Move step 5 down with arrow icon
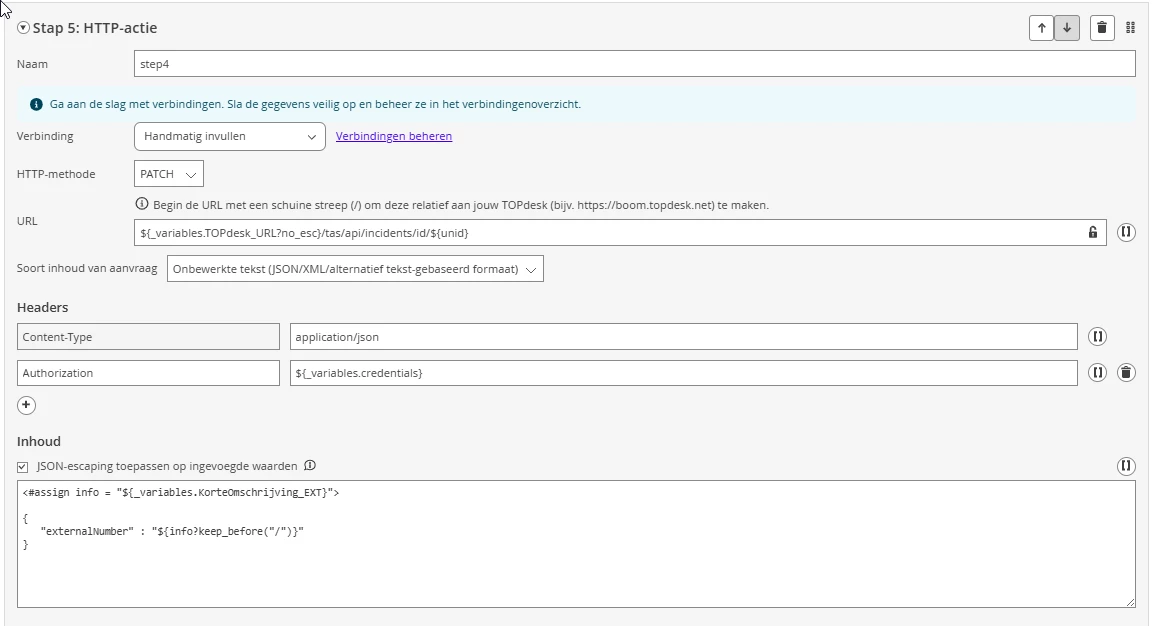The image size is (1159, 626). 1067,28
